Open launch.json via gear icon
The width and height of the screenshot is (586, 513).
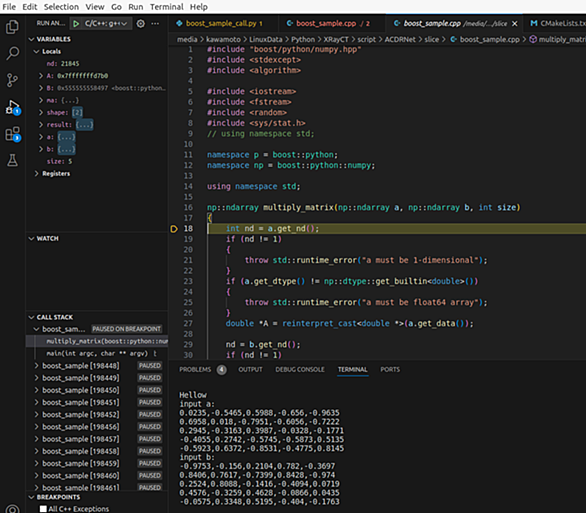[x=141, y=24]
